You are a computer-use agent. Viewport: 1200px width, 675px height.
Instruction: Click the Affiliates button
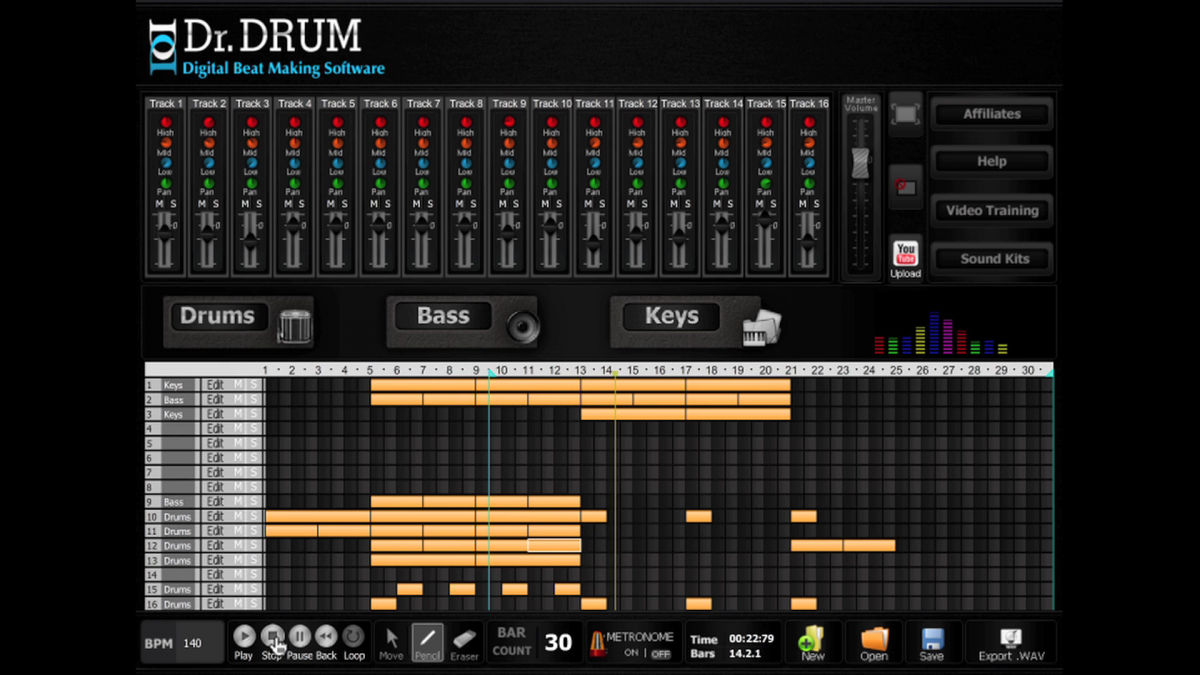tap(991, 114)
